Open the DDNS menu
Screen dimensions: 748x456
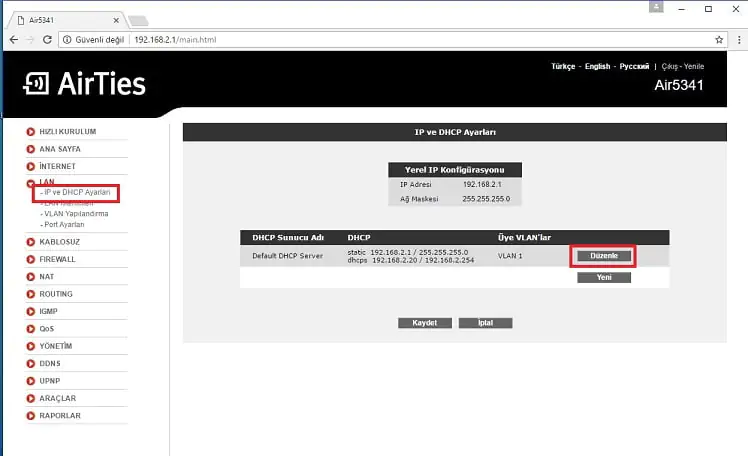(x=50, y=363)
